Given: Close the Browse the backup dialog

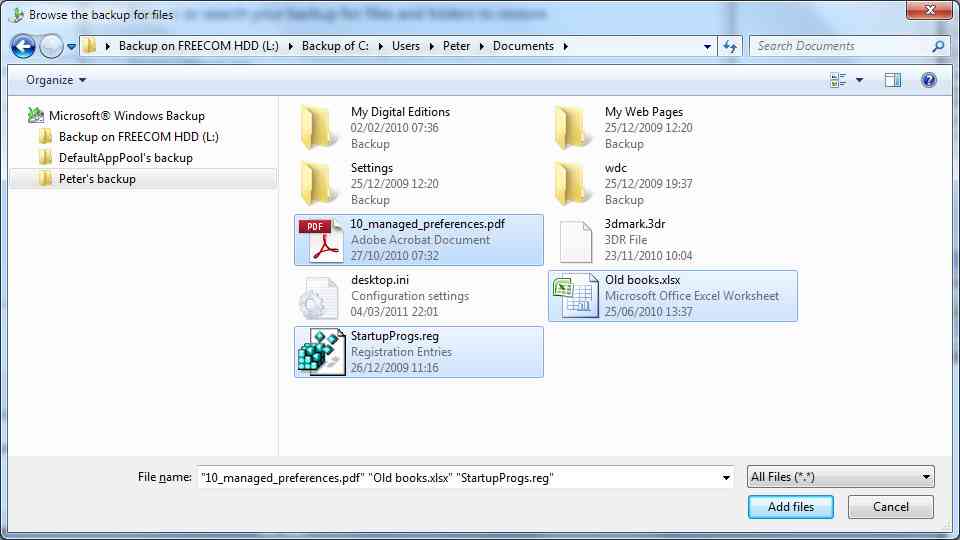Looking at the screenshot, I should (x=929, y=10).
